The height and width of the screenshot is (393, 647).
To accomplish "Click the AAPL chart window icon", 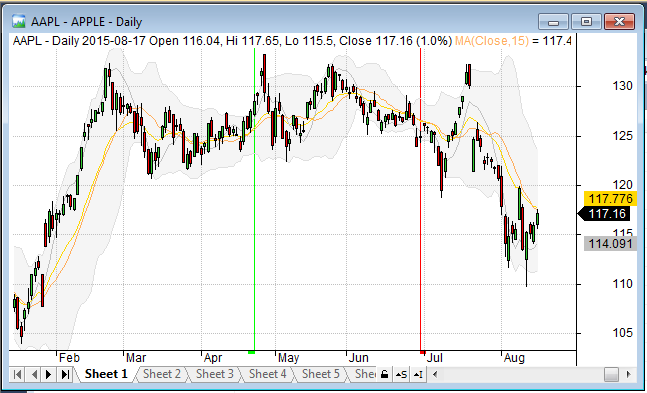I will [19, 21].
